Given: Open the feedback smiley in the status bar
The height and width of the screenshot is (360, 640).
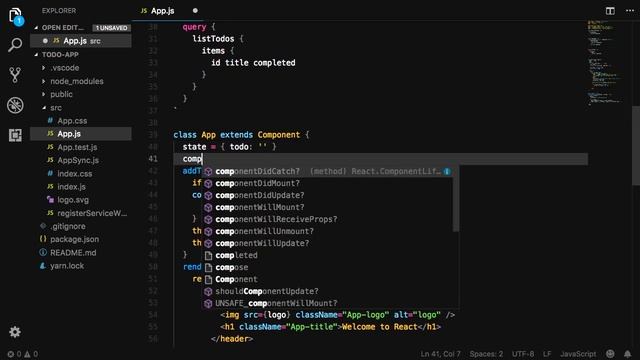Looking at the screenshot, I should pyautogui.click(x=610, y=354).
